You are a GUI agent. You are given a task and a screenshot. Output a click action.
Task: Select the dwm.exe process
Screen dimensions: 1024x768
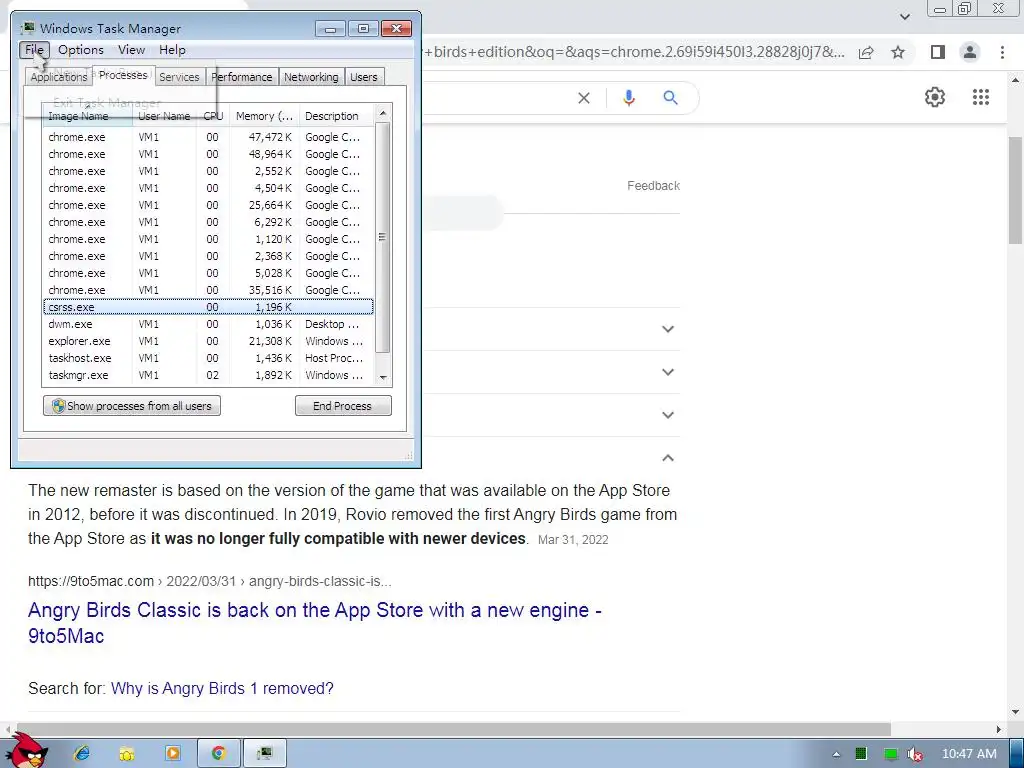tap(208, 324)
